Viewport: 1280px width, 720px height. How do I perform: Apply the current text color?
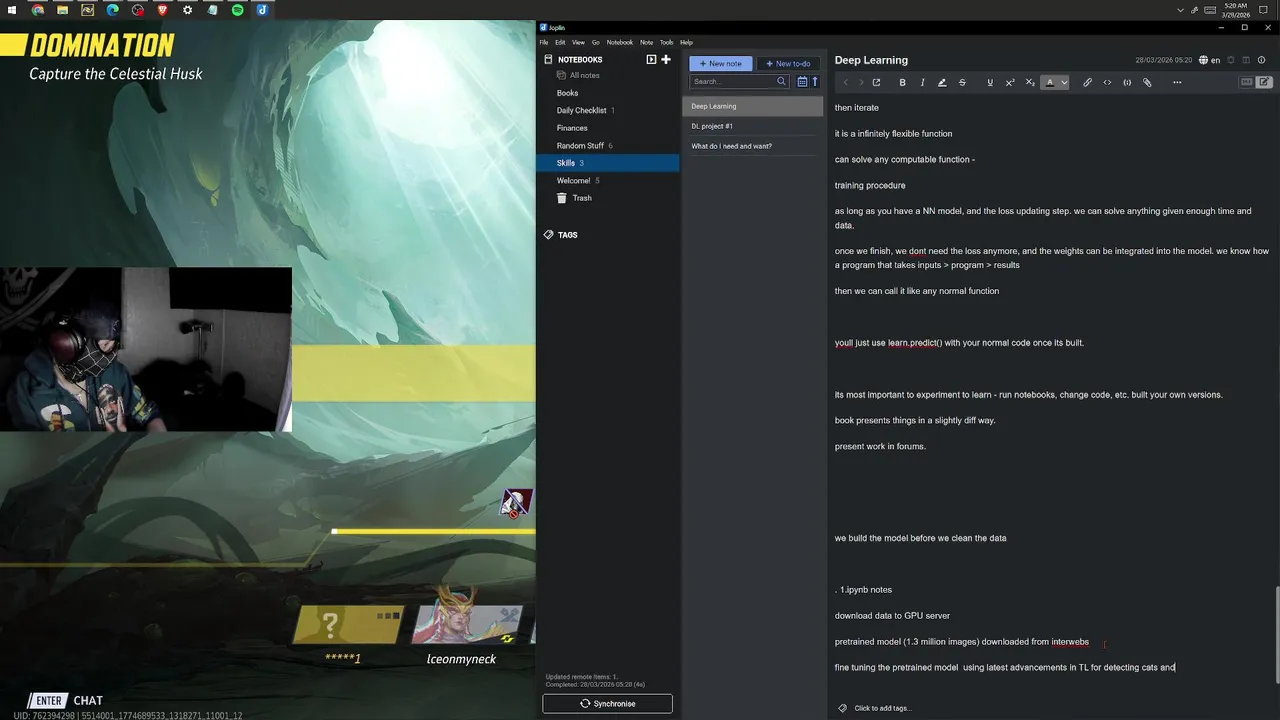pyautogui.click(x=1049, y=82)
